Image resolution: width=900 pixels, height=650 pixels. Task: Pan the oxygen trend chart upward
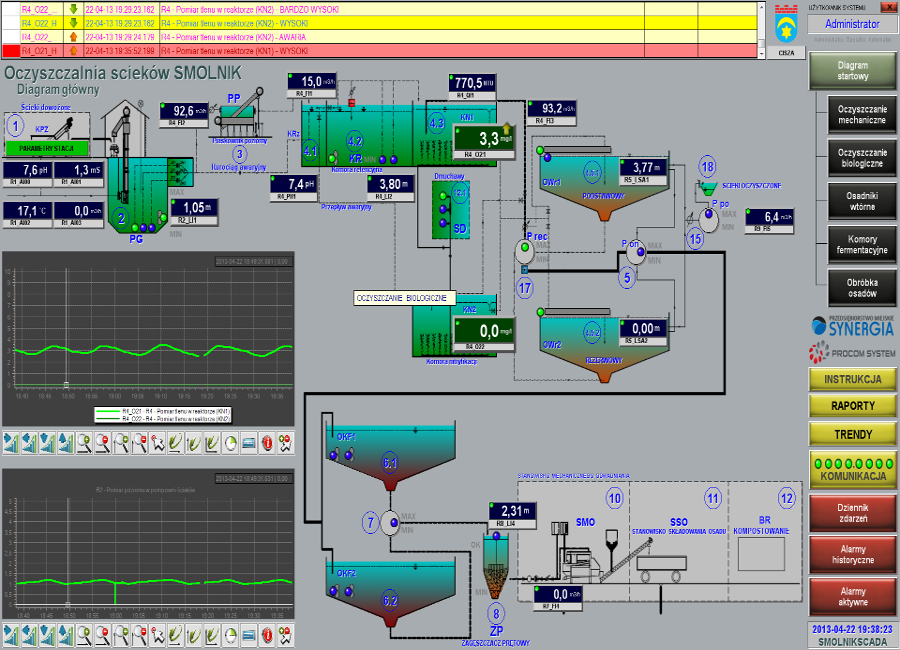[66, 443]
